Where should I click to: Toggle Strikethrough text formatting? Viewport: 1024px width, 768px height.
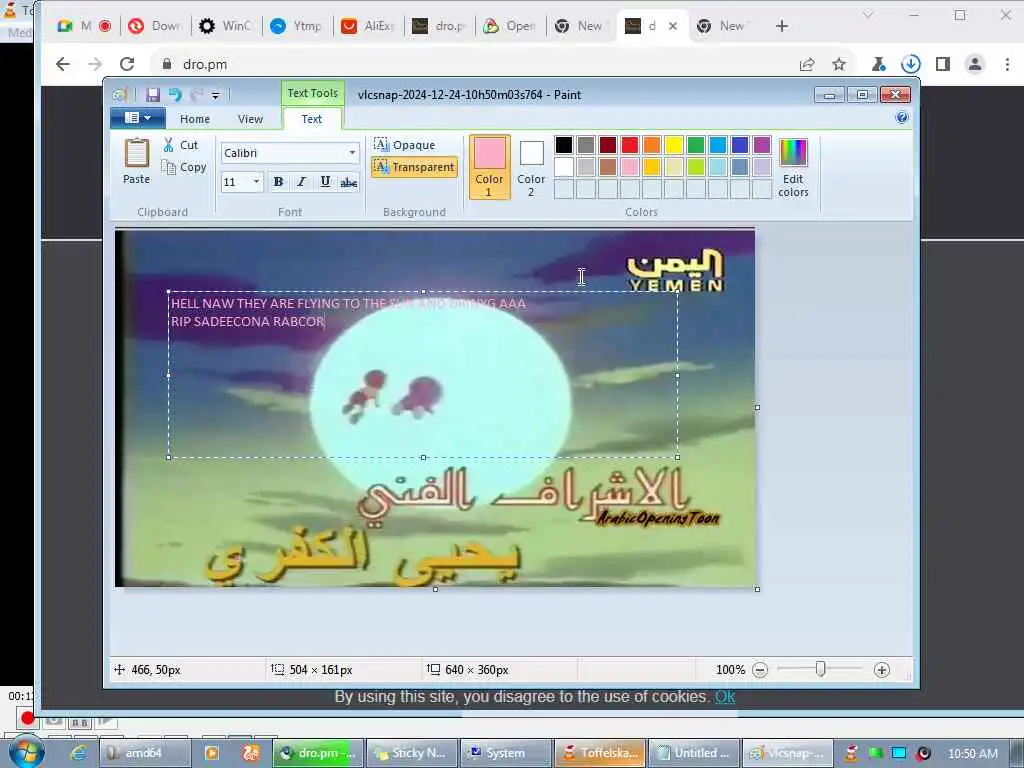point(349,183)
